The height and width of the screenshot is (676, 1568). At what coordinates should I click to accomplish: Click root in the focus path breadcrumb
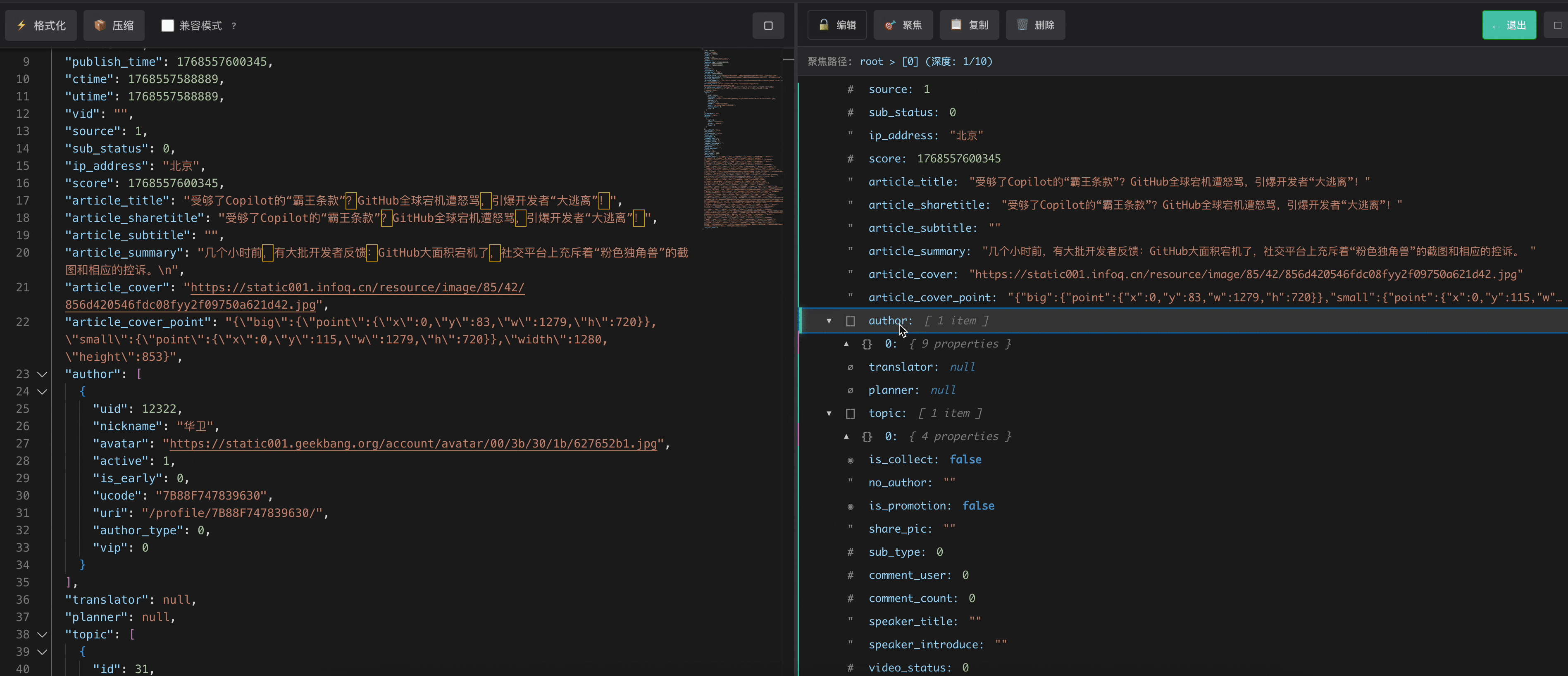pyautogui.click(x=871, y=62)
